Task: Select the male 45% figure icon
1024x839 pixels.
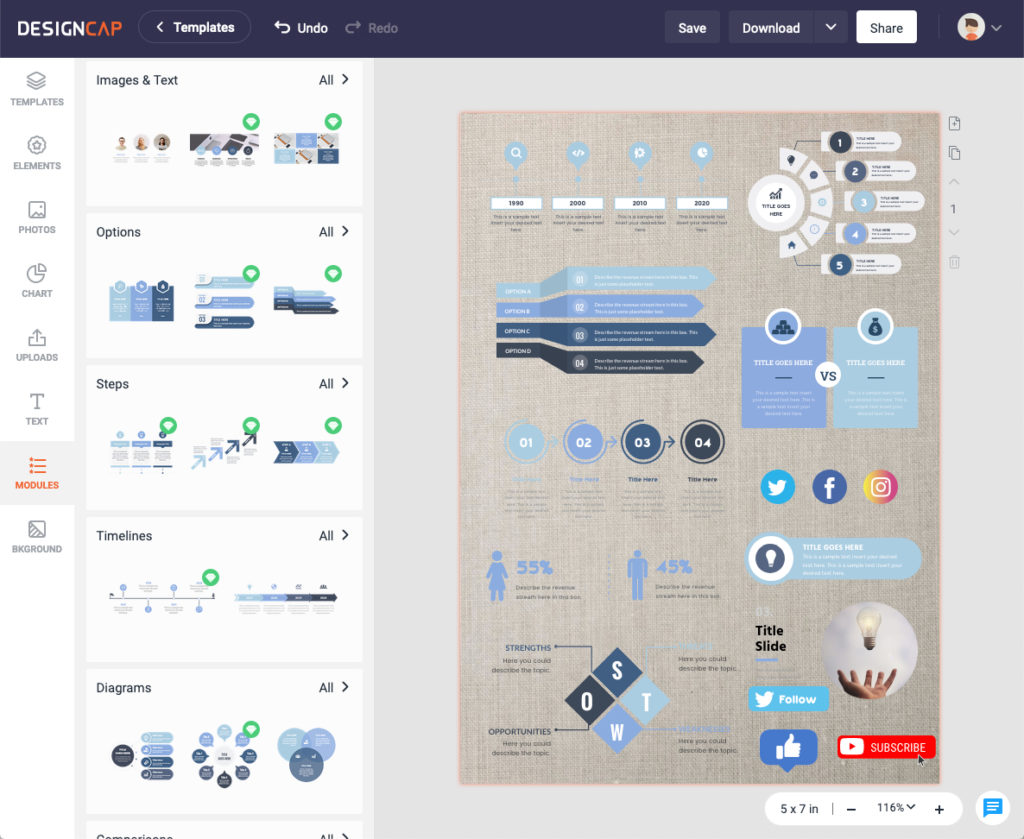Action: [637, 575]
